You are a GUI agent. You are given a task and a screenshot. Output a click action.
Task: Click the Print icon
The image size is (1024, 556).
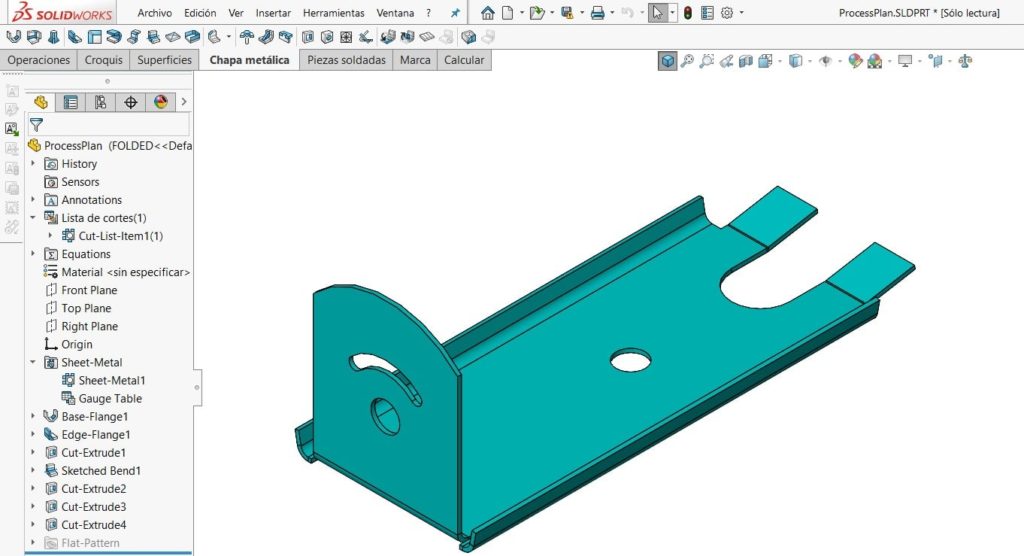pos(597,13)
